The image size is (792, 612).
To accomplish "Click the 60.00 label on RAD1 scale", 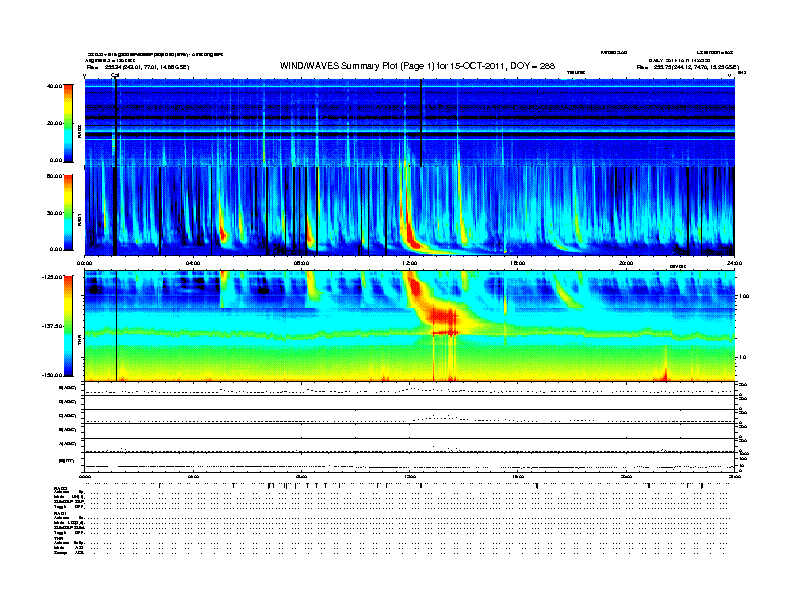I will 54,176.
